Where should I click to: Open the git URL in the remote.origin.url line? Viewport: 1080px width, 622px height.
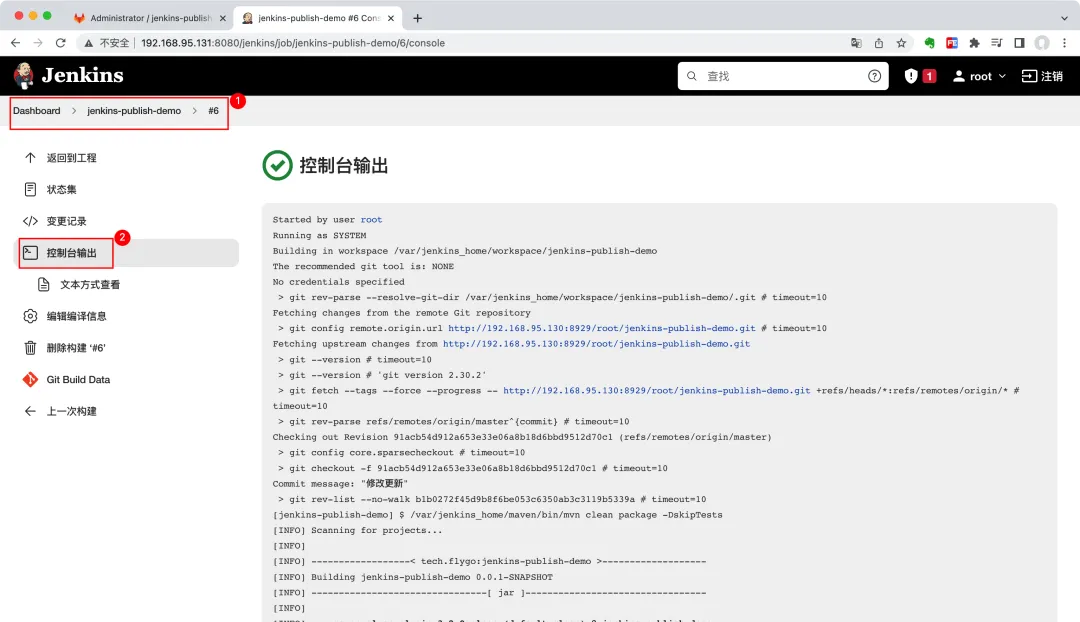tap(601, 329)
